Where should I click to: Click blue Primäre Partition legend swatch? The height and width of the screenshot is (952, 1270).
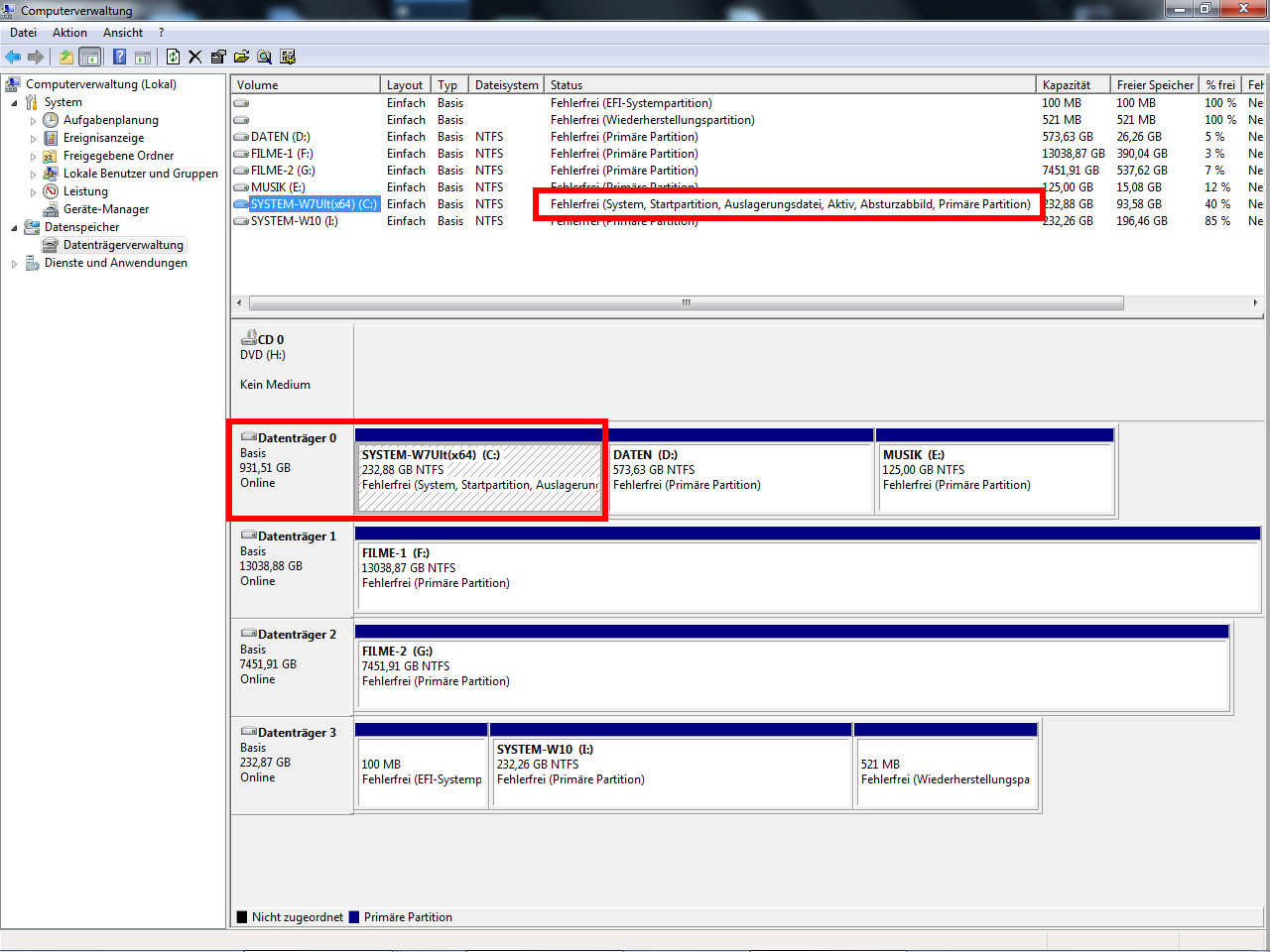pos(353,917)
